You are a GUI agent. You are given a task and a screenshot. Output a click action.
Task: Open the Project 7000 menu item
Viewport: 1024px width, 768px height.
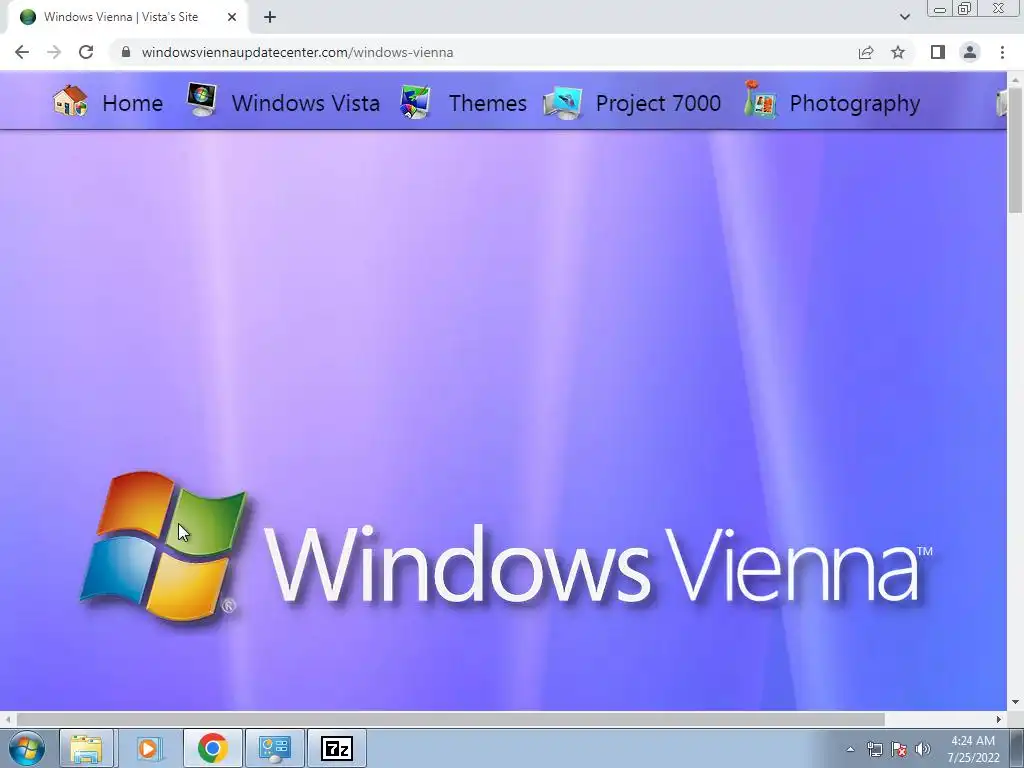tap(658, 103)
